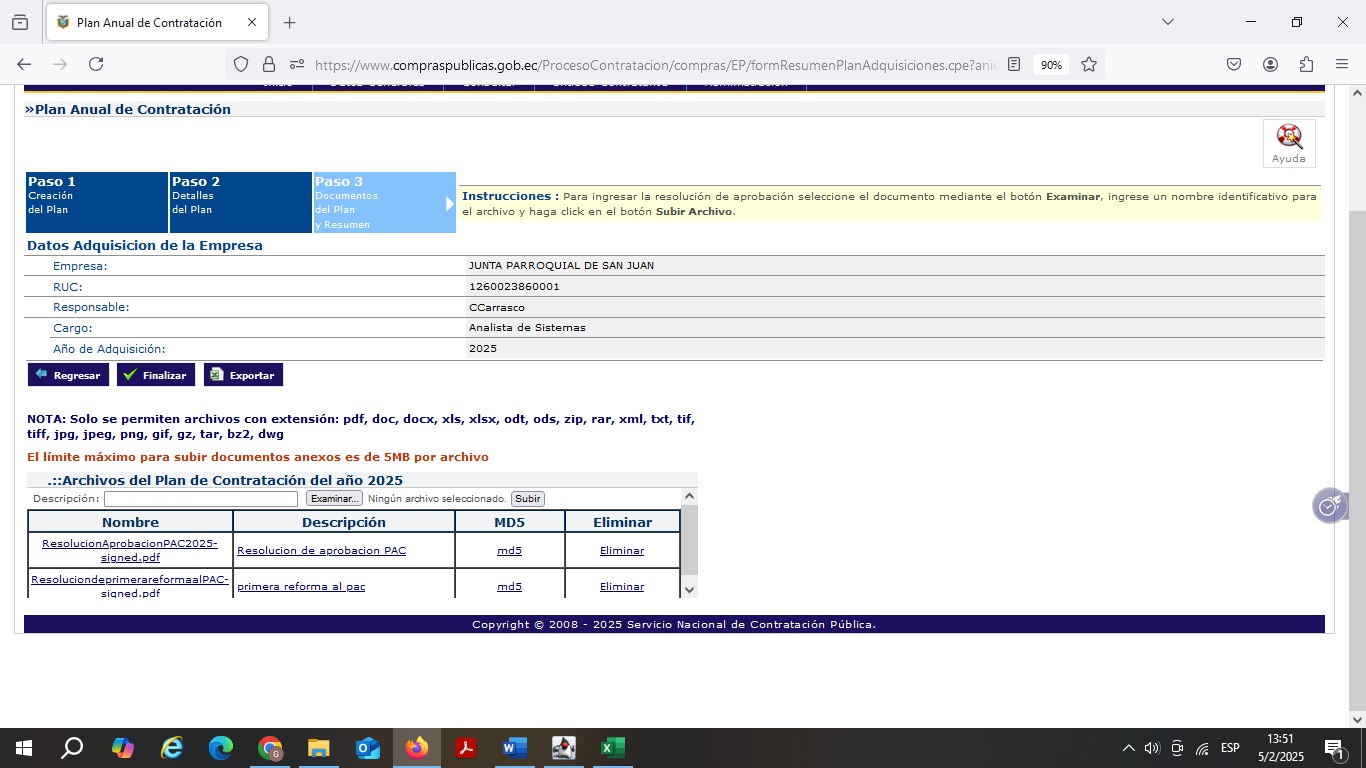Open Adobe Acrobat from the taskbar
The width and height of the screenshot is (1366, 768).
click(466, 748)
